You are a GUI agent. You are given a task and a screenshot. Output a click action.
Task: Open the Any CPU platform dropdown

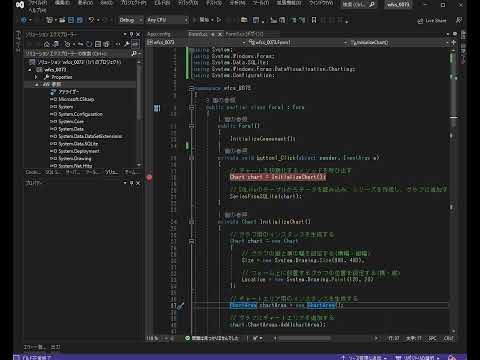click(167, 20)
